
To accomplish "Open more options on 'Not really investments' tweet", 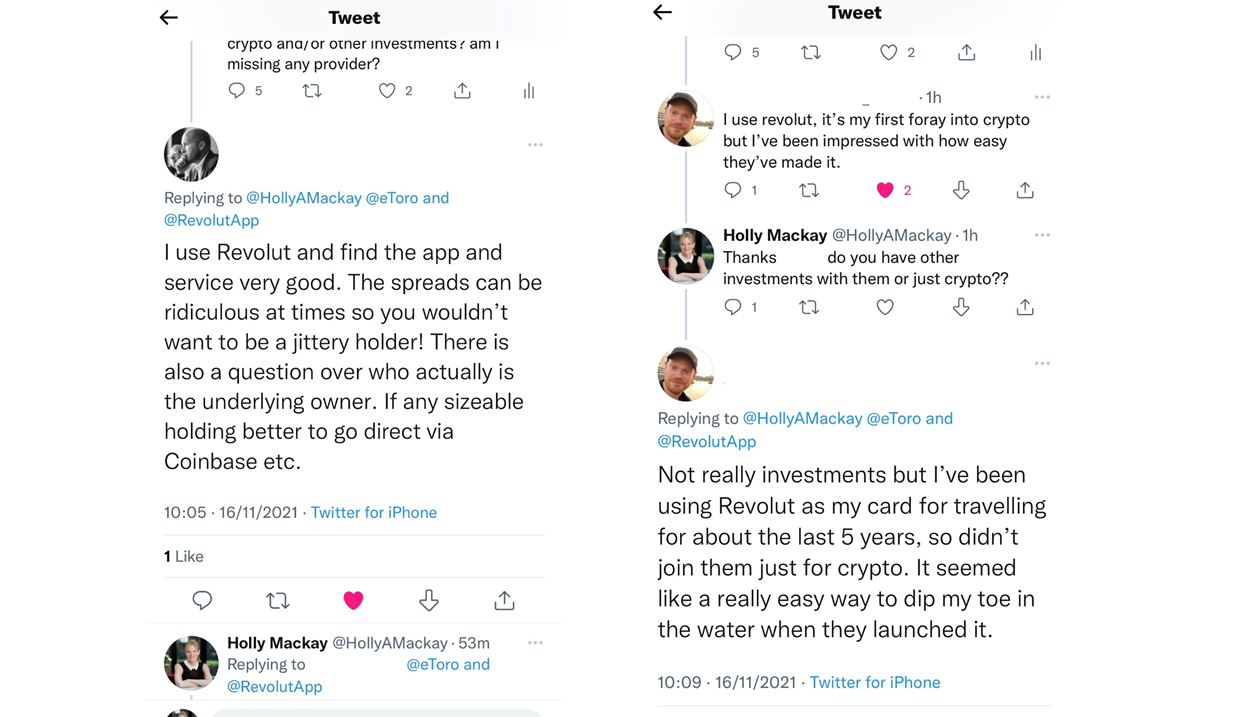I will click(x=1042, y=363).
